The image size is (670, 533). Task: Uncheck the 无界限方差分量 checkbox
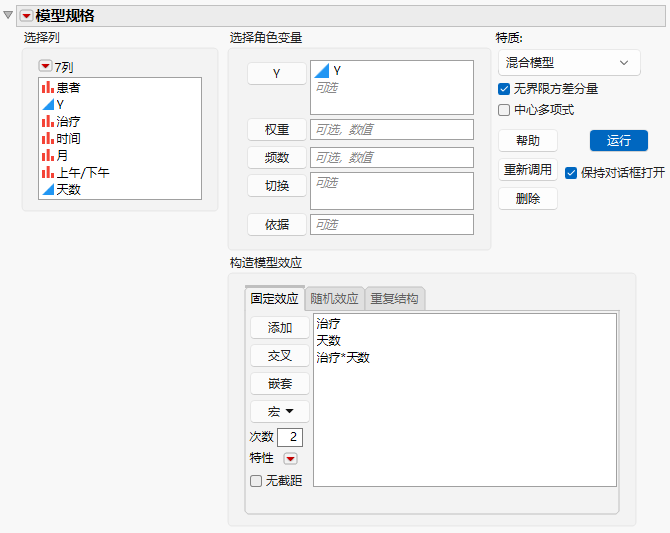point(504,89)
